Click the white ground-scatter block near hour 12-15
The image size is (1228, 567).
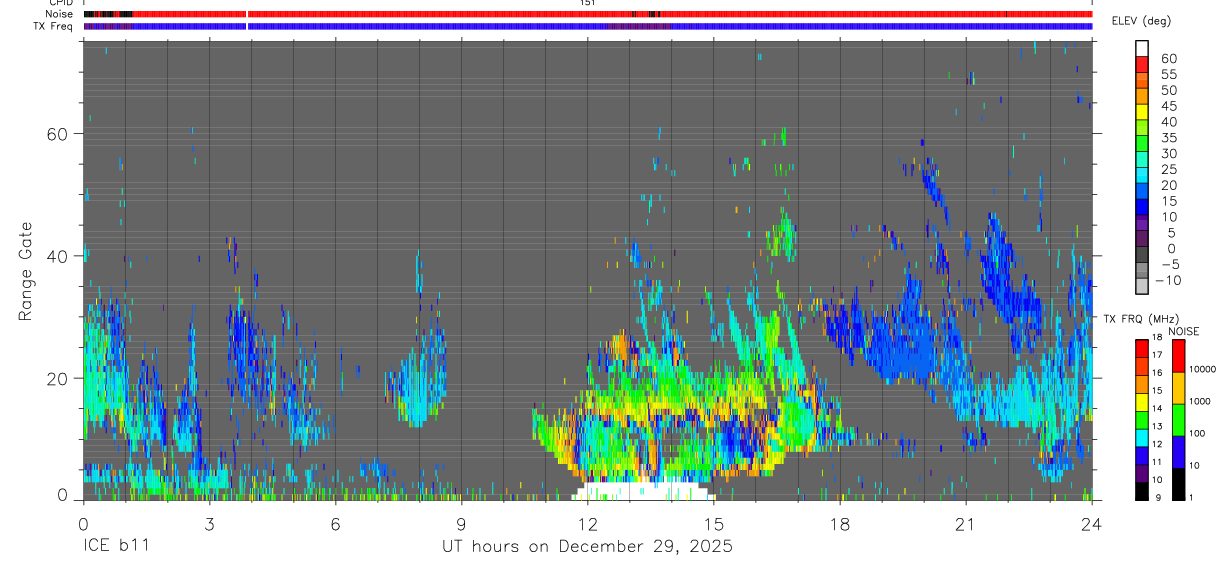coord(644,490)
